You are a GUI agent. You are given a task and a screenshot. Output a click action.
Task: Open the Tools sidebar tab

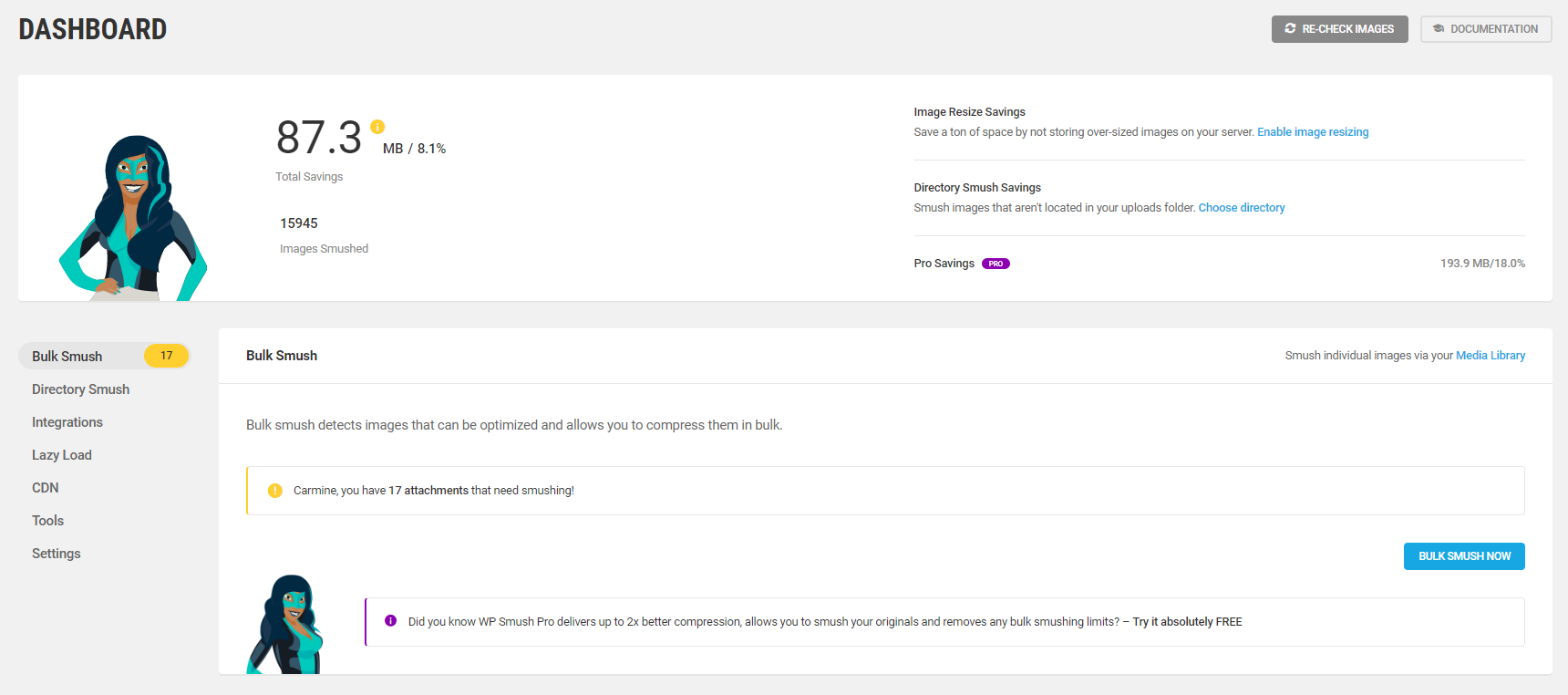[x=48, y=521]
